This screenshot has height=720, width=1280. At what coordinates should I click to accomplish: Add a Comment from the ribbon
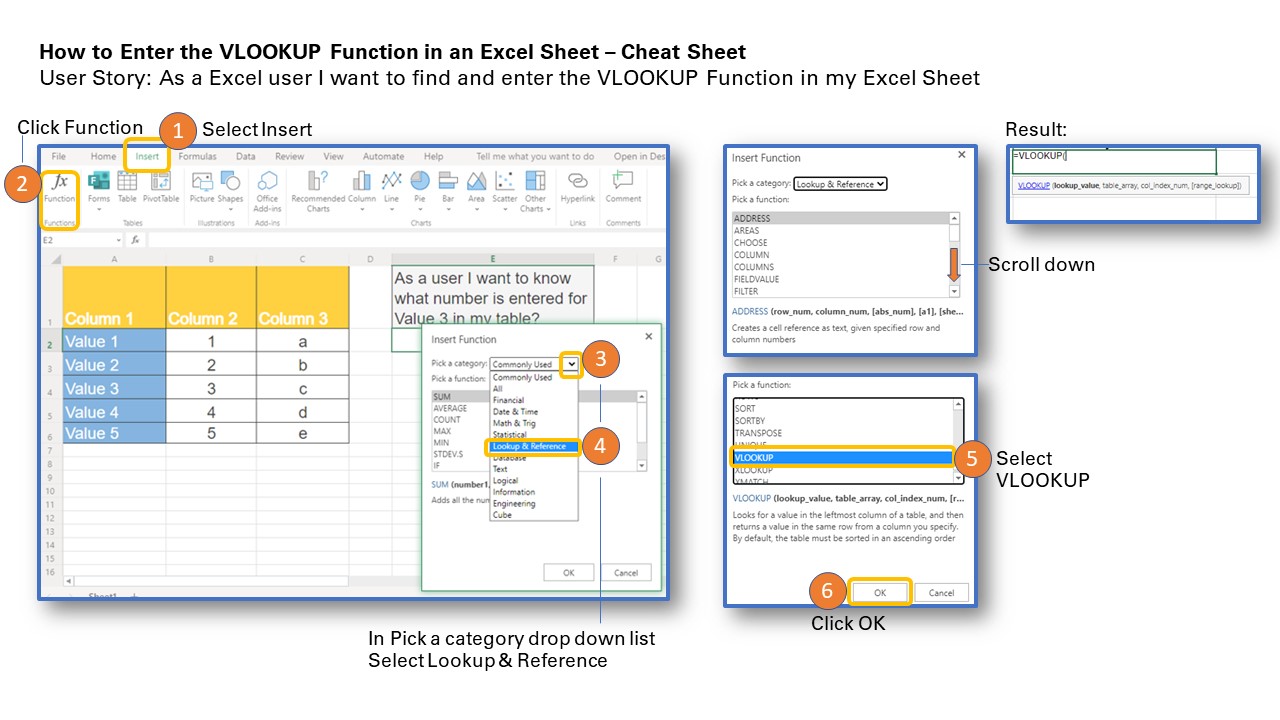tap(623, 187)
